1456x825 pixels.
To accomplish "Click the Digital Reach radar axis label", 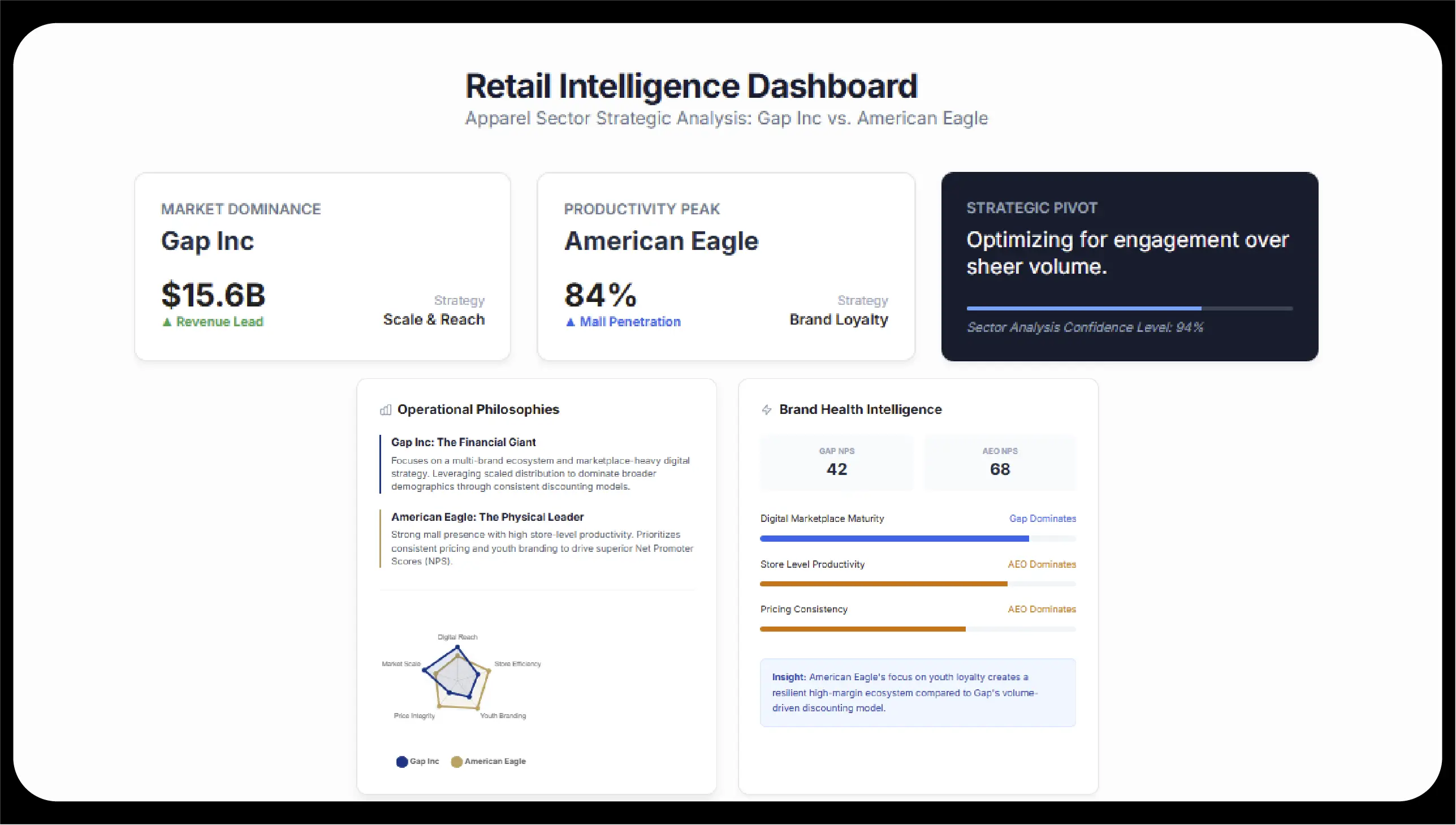I will (457, 637).
